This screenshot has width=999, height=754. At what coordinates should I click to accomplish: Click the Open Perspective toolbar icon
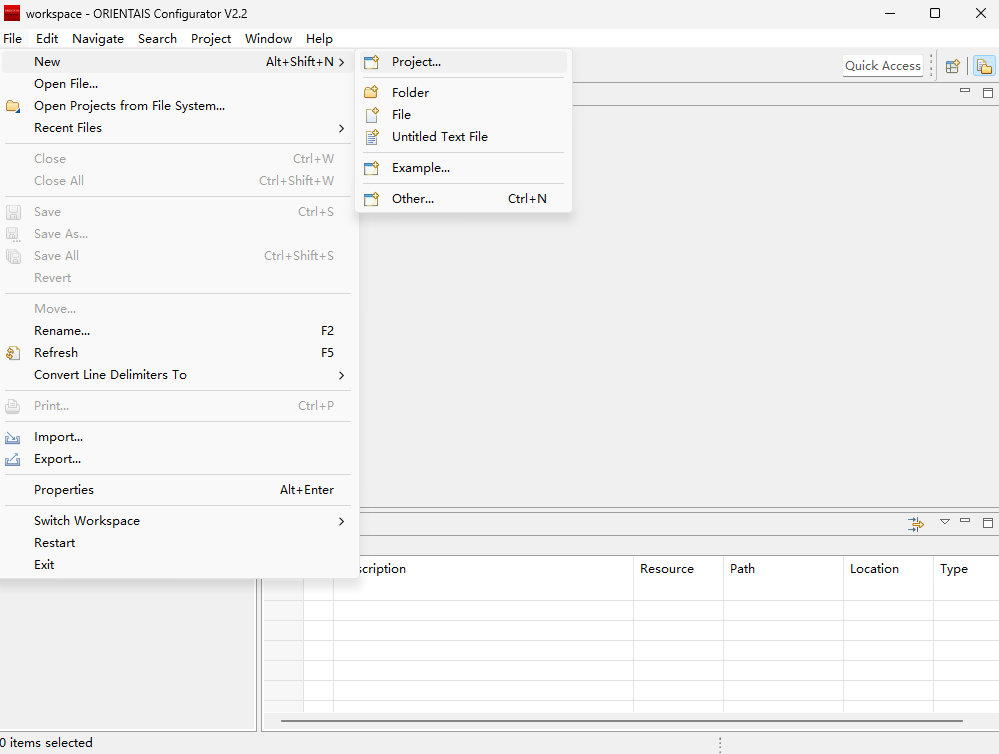click(953, 66)
